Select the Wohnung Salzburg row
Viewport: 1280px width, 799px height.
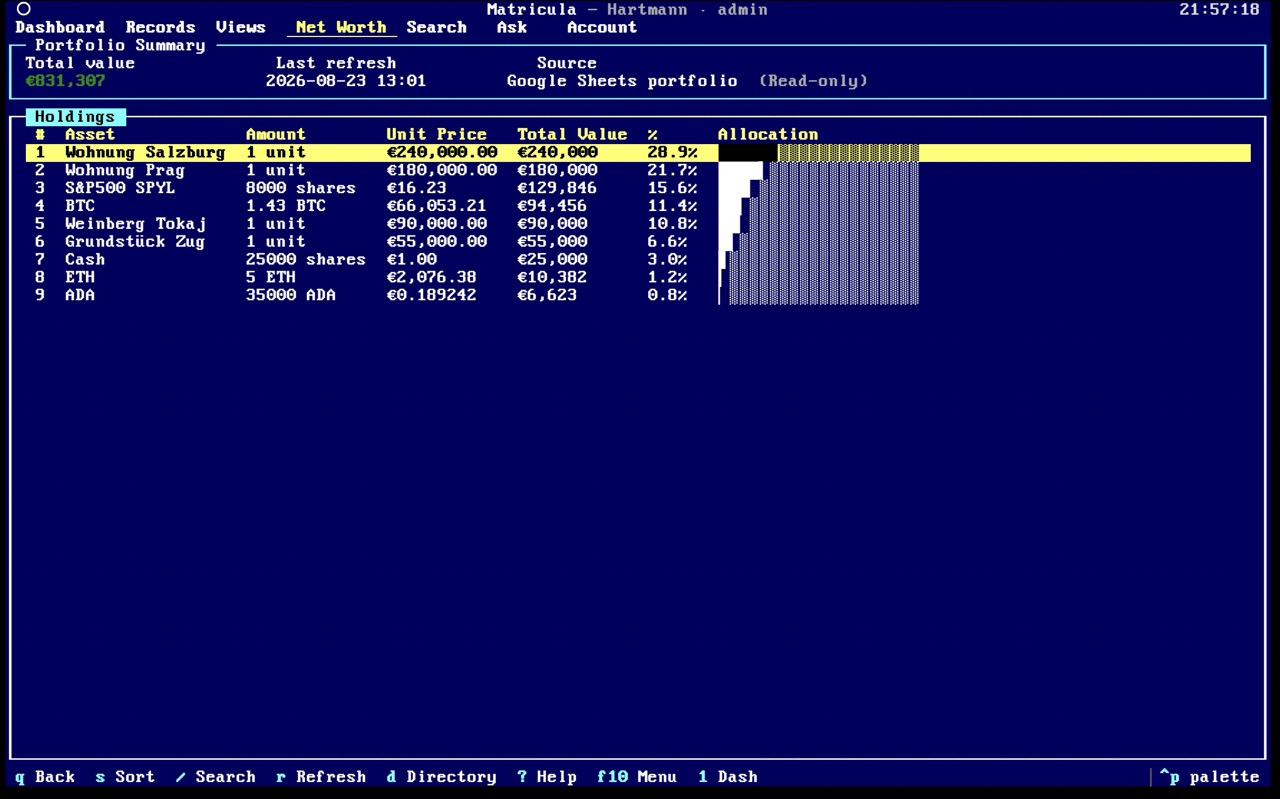[x=638, y=152]
